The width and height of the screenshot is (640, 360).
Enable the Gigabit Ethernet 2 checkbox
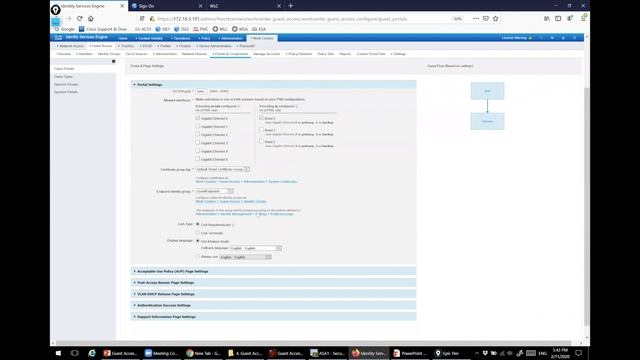[x=198, y=134]
